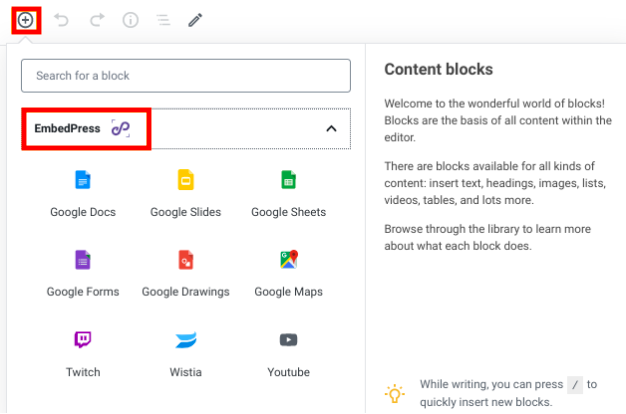The image size is (626, 414).
Task: Insert the Google Forms block
Action: (x=83, y=274)
